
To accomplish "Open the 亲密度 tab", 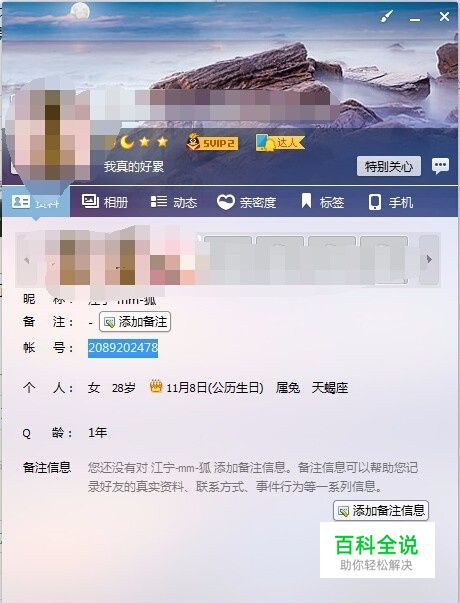I will [247, 202].
